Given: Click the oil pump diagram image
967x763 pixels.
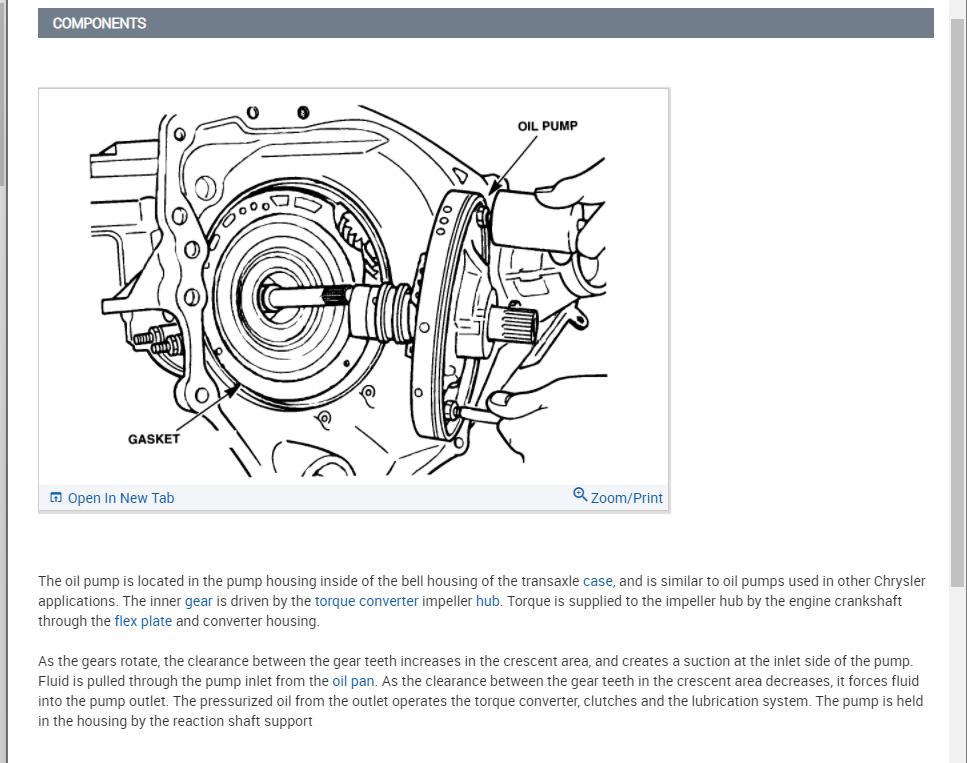Looking at the screenshot, I should click(353, 287).
